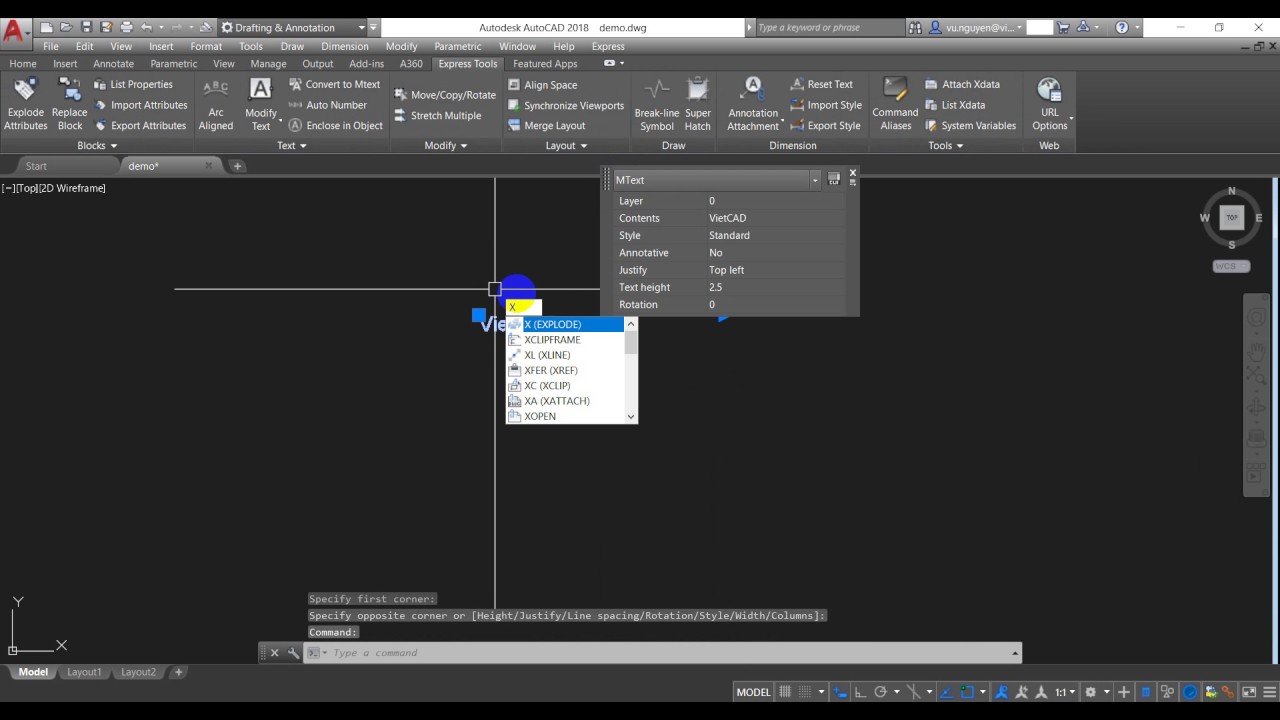Open the Express Tools ribbon tab
This screenshot has height=720, width=1280.
[x=467, y=64]
